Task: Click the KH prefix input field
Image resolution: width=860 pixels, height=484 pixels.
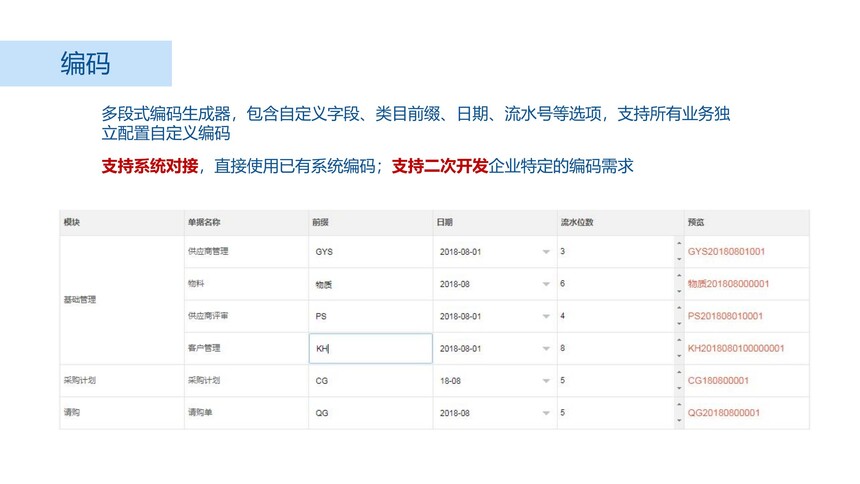Action: coord(371,348)
